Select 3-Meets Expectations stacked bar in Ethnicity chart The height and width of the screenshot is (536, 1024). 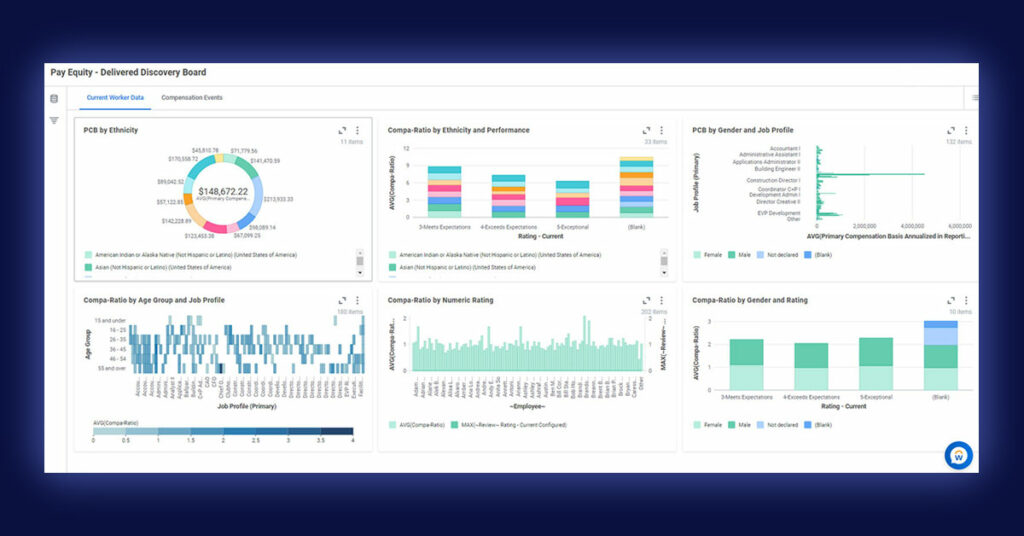445,191
